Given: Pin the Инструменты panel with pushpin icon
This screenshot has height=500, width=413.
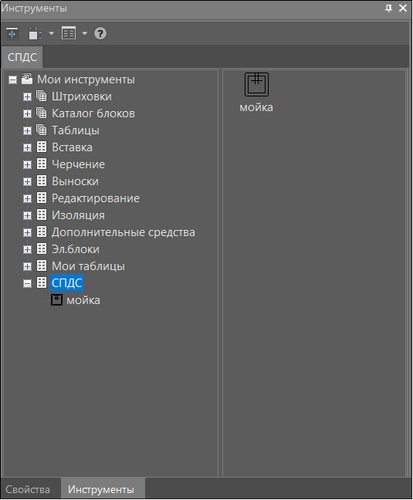Looking at the screenshot, I should [x=389, y=8].
